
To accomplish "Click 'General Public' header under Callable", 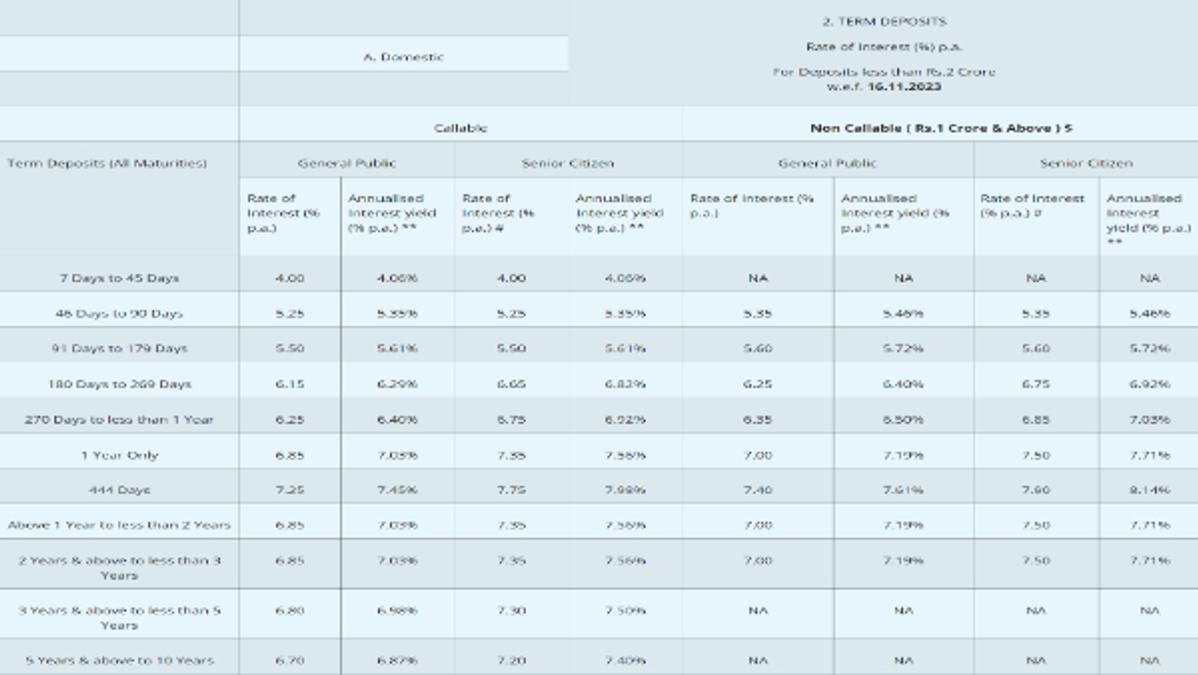I will click(x=347, y=163).
